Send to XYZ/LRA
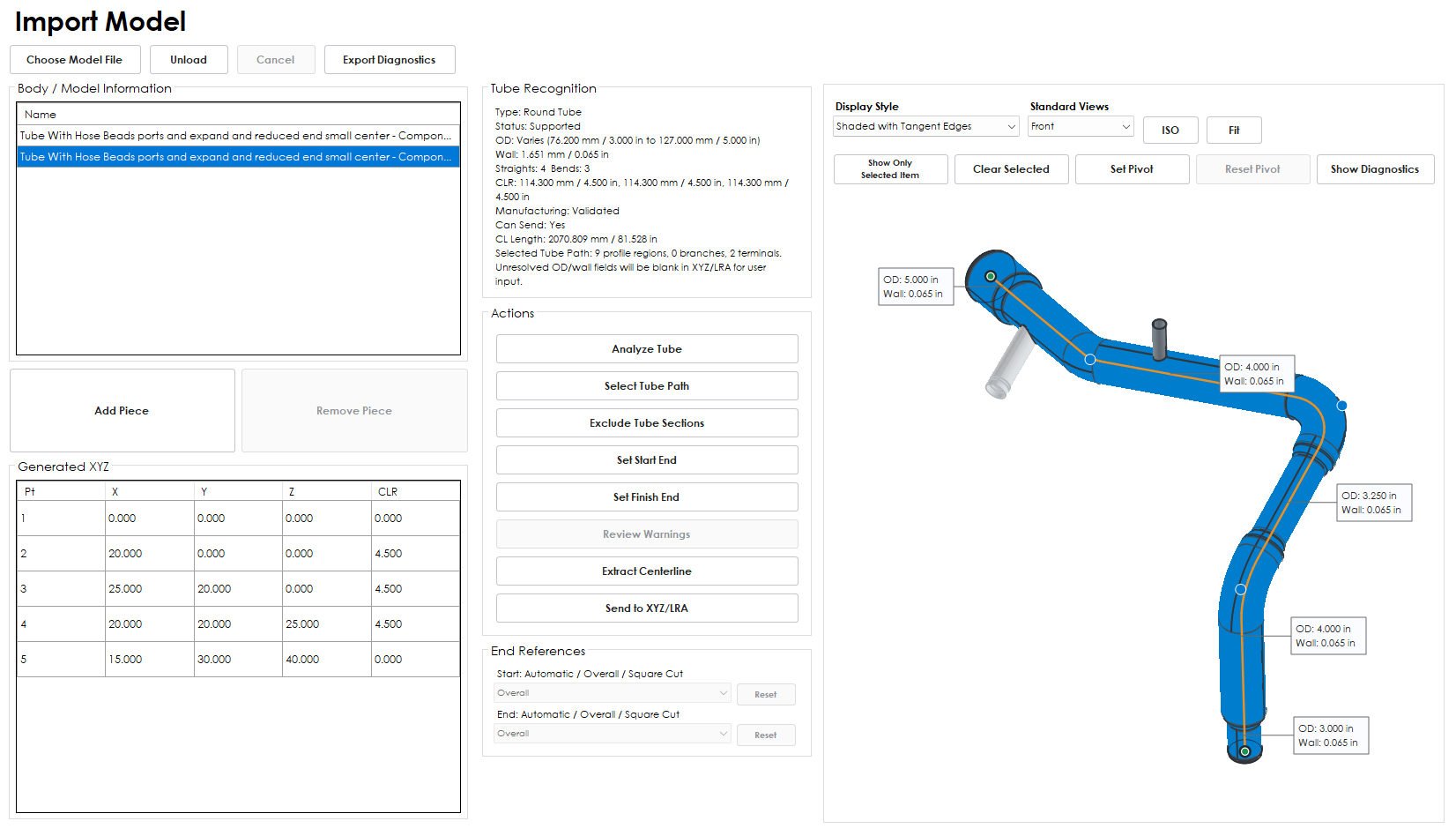The image size is (1456, 836). pyautogui.click(x=647, y=608)
